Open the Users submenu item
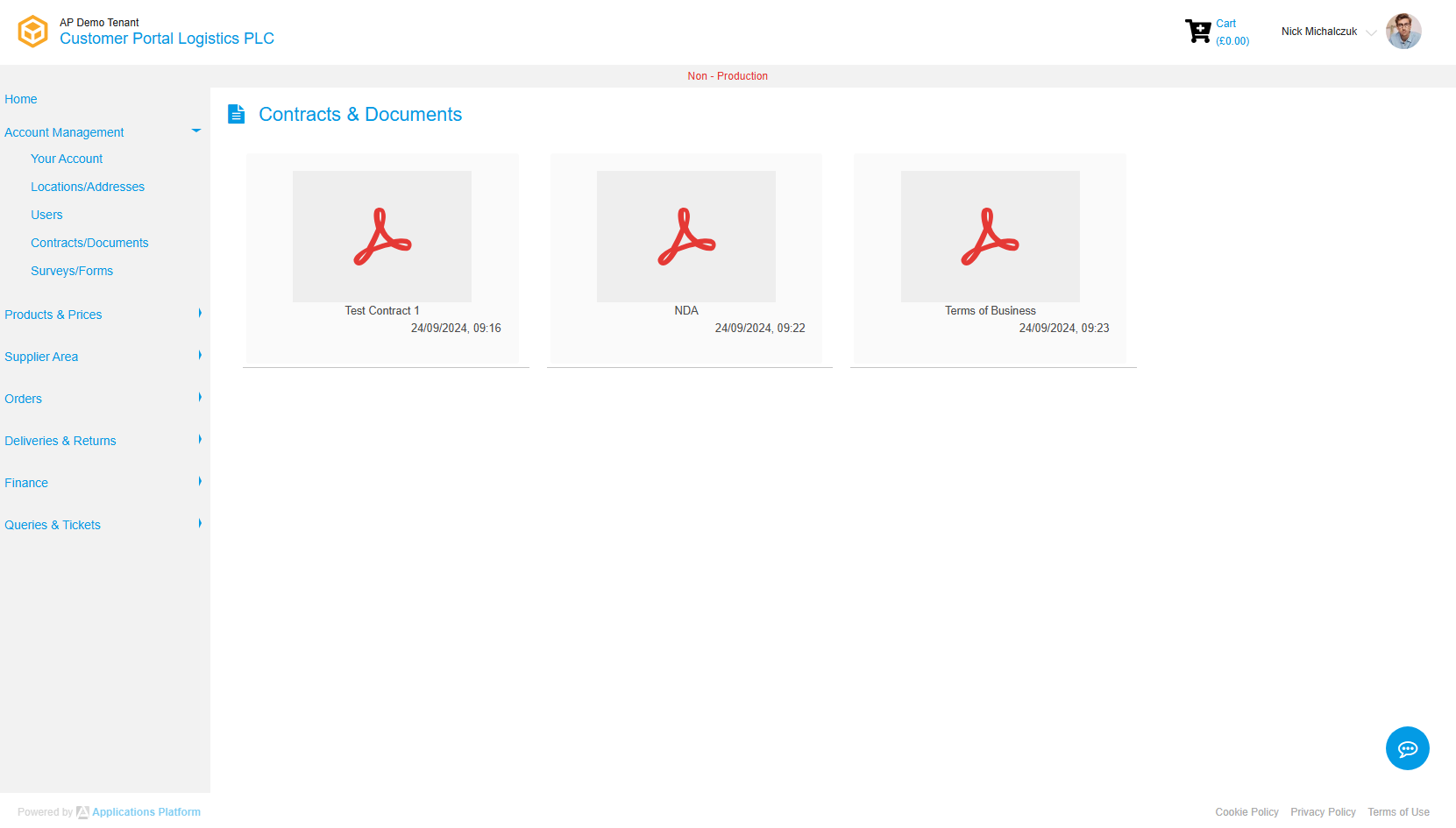This screenshot has width=1456, height=828. point(46,215)
